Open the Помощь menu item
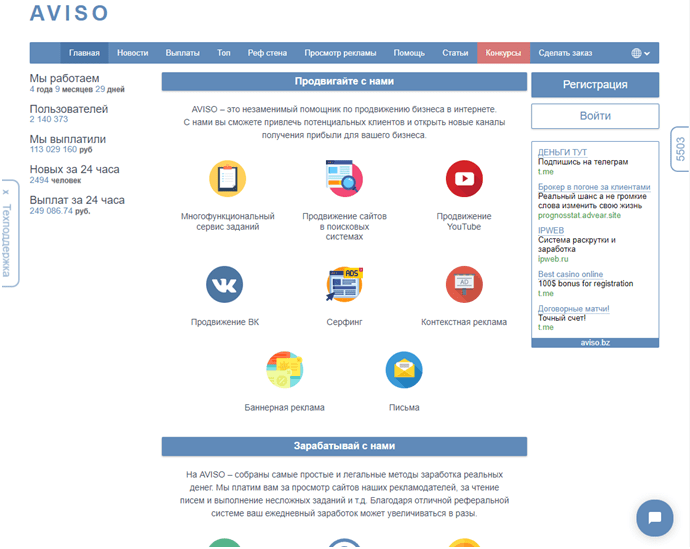The height and width of the screenshot is (549, 690). click(409, 53)
